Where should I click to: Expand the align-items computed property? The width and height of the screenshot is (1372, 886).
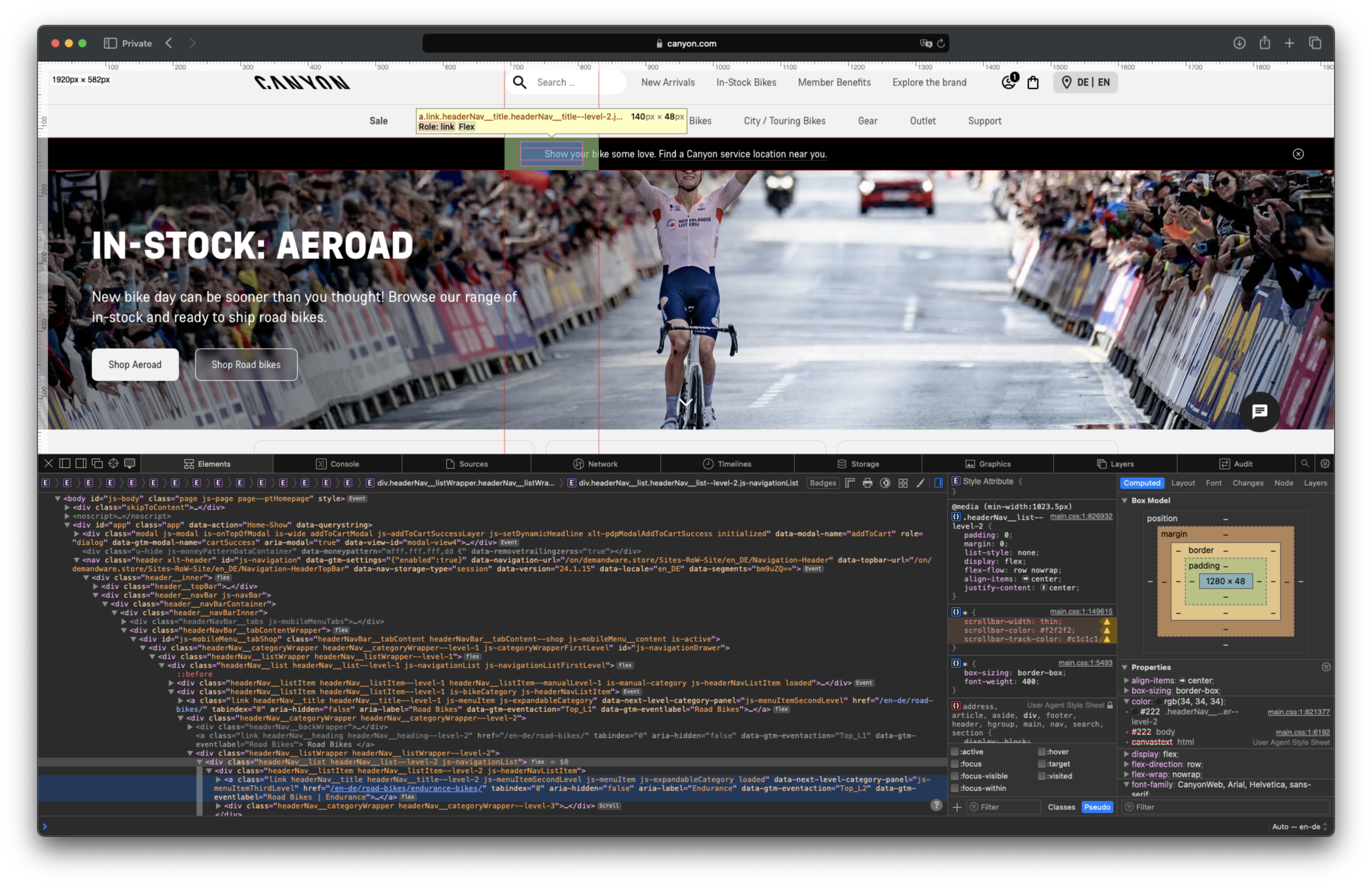pos(1126,680)
